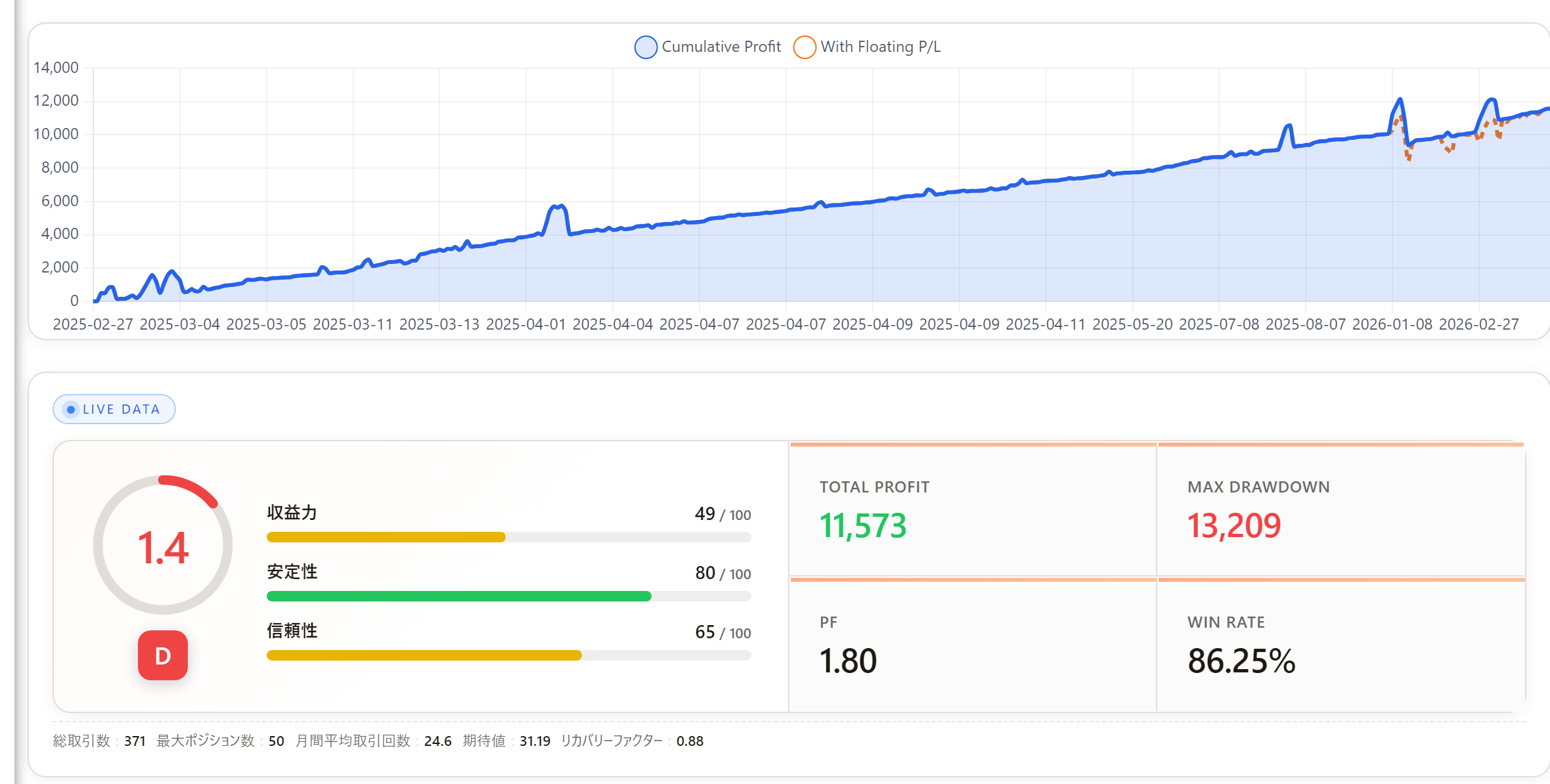Click 最大ポジション数 value 50

tap(276, 741)
